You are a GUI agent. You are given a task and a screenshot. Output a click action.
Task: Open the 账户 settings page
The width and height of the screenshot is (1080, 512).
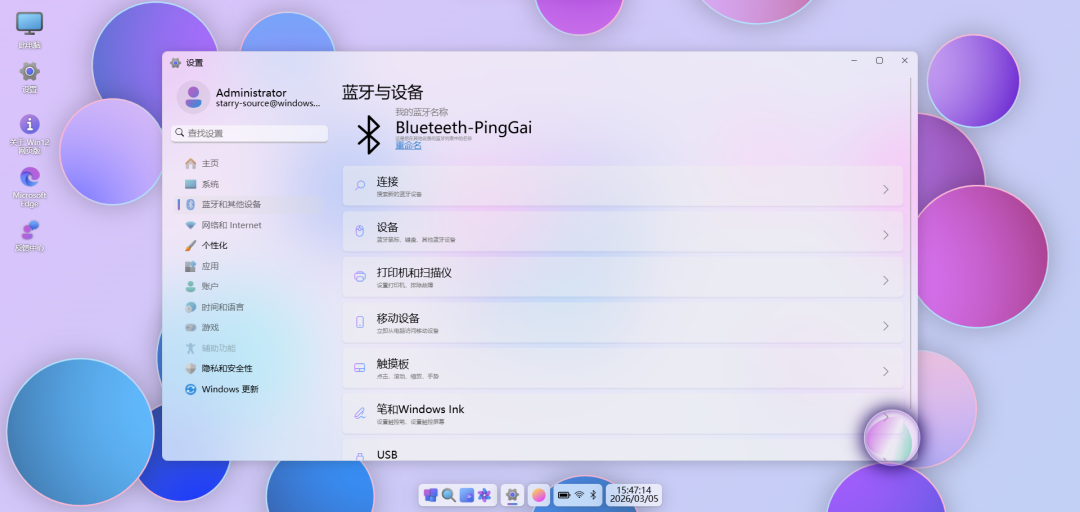coord(249,287)
